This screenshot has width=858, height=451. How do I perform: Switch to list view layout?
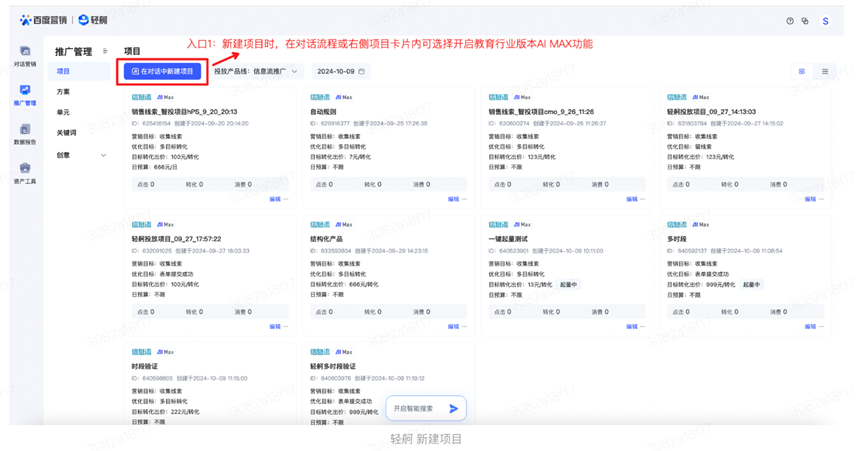click(825, 72)
